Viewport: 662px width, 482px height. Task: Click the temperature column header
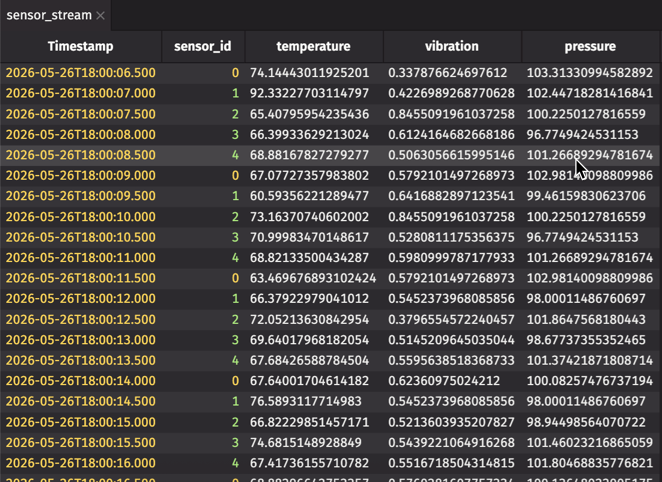coord(313,46)
